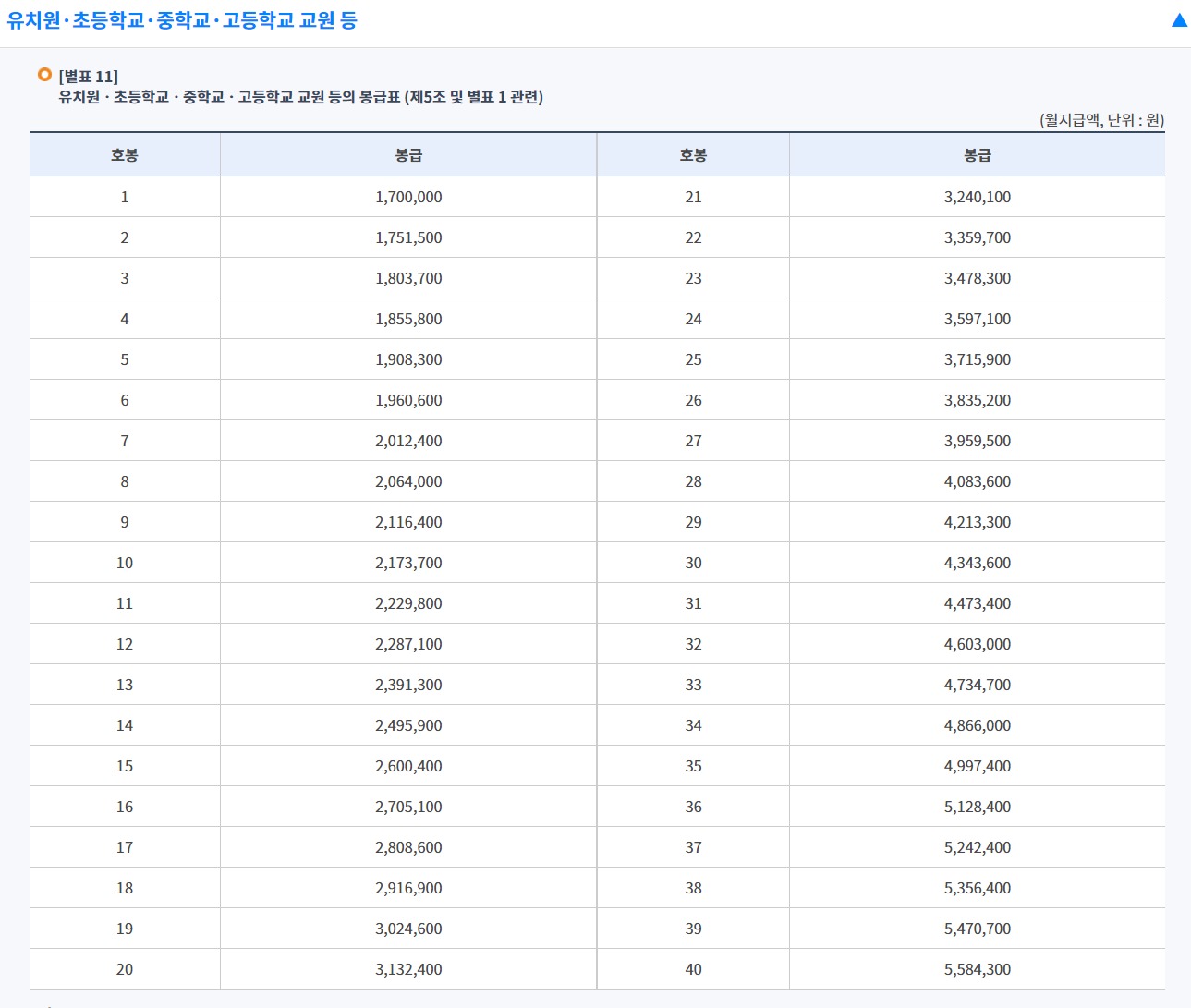Viewport: 1191px width, 1008px height.
Task: Select salary cell 5,356,400
Action: coord(978,888)
